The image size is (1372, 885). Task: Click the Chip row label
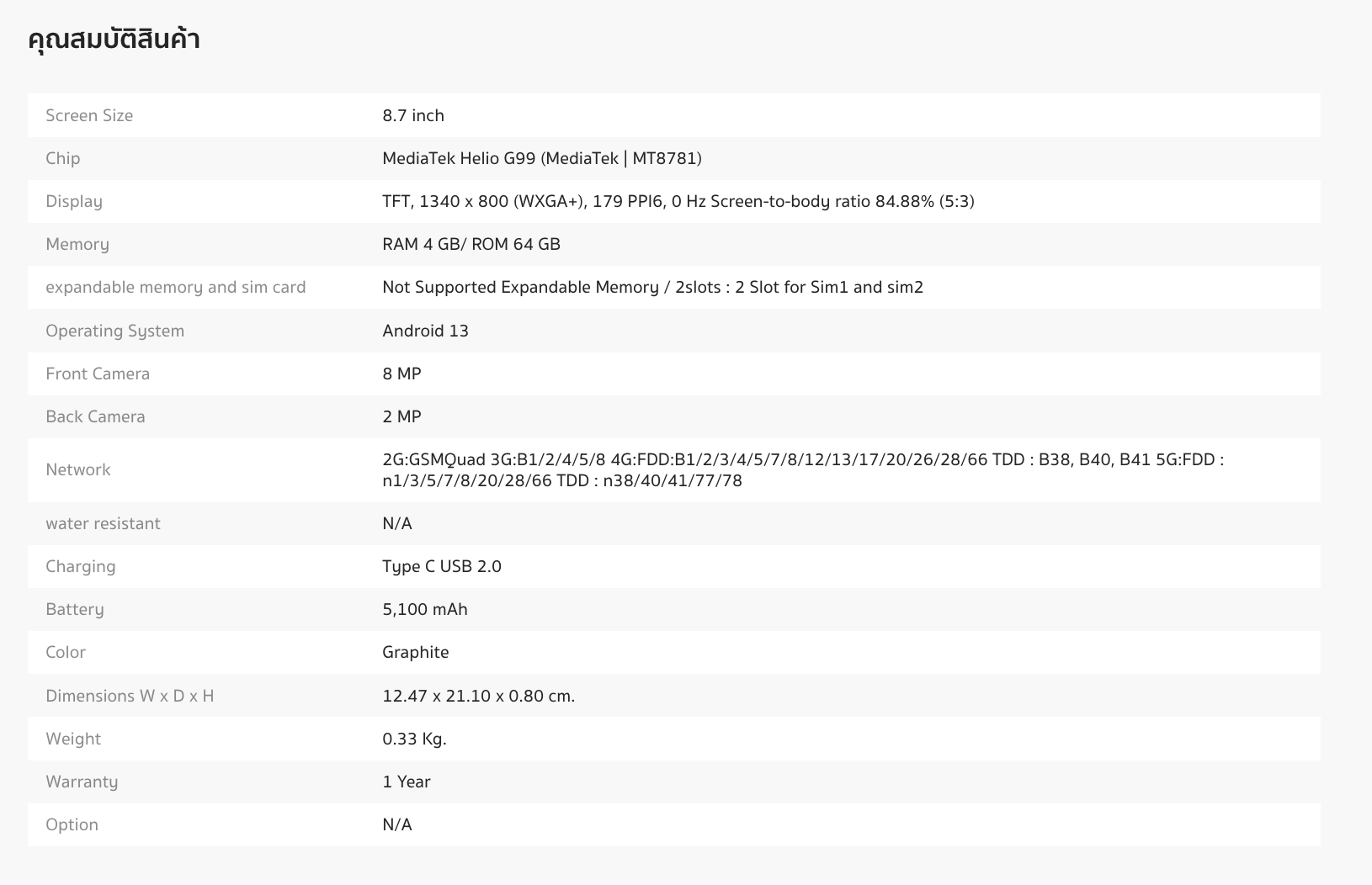(63, 158)
